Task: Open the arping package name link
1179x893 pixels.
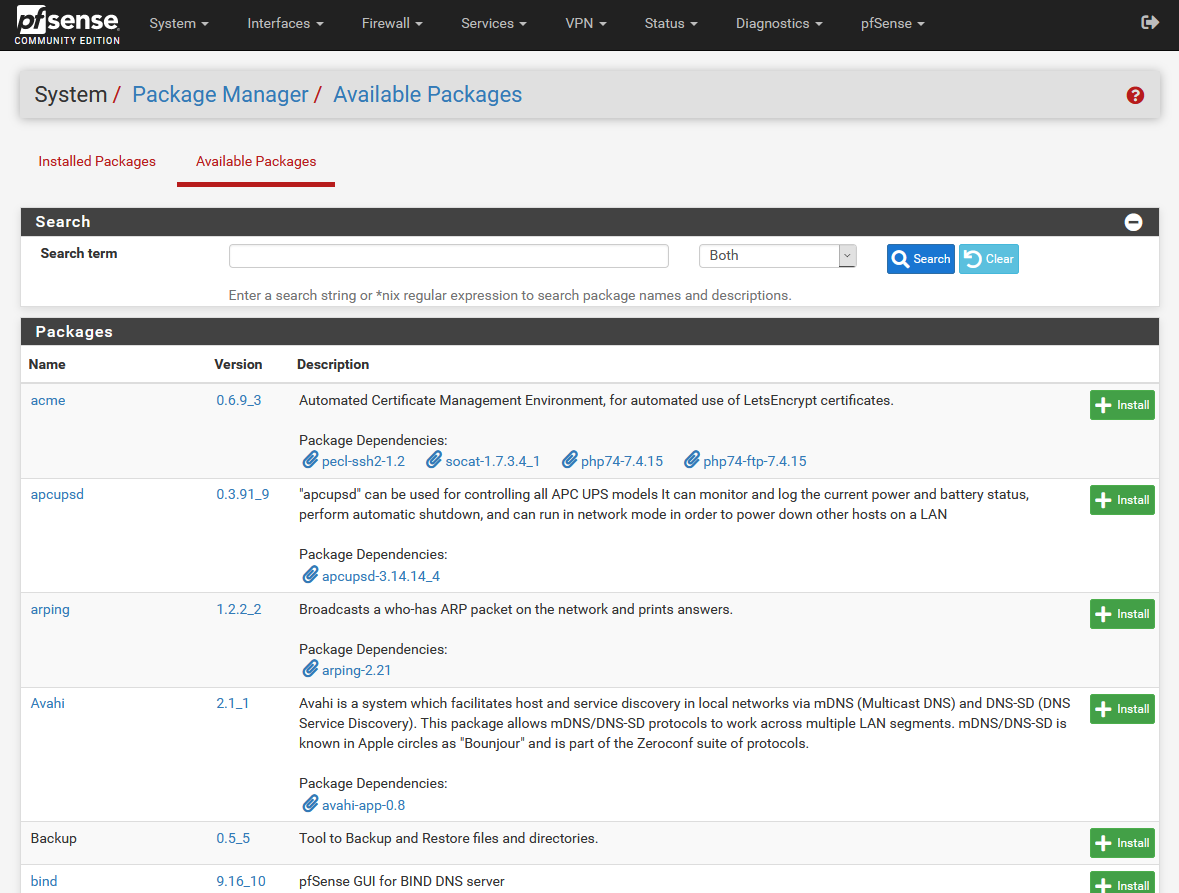Action: 50,610
